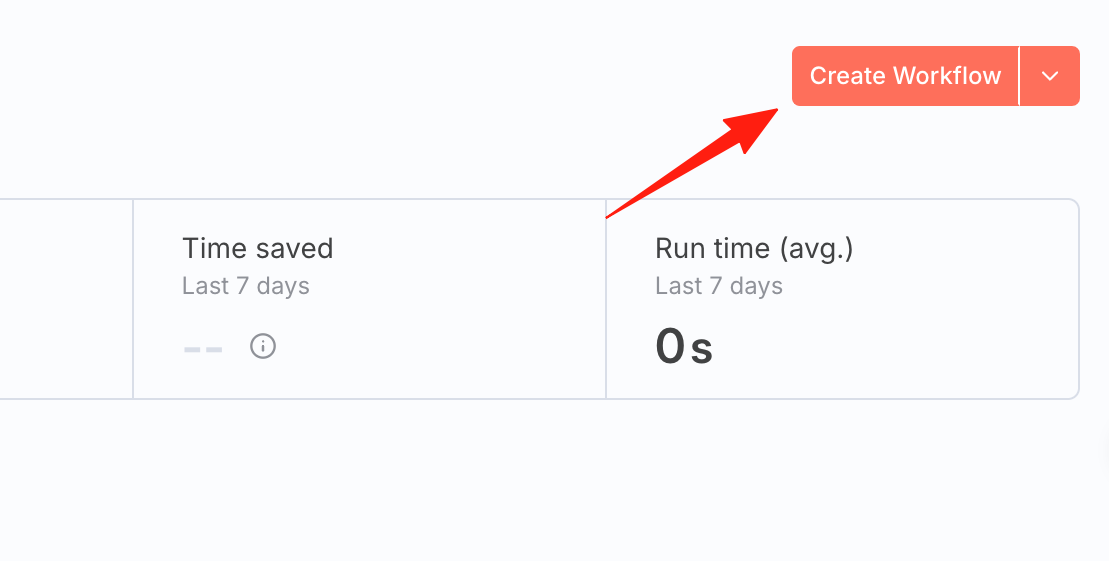The image size is (1110, 562).
Task: Click the word Workflow in the orange button
Action: point(947,76)
